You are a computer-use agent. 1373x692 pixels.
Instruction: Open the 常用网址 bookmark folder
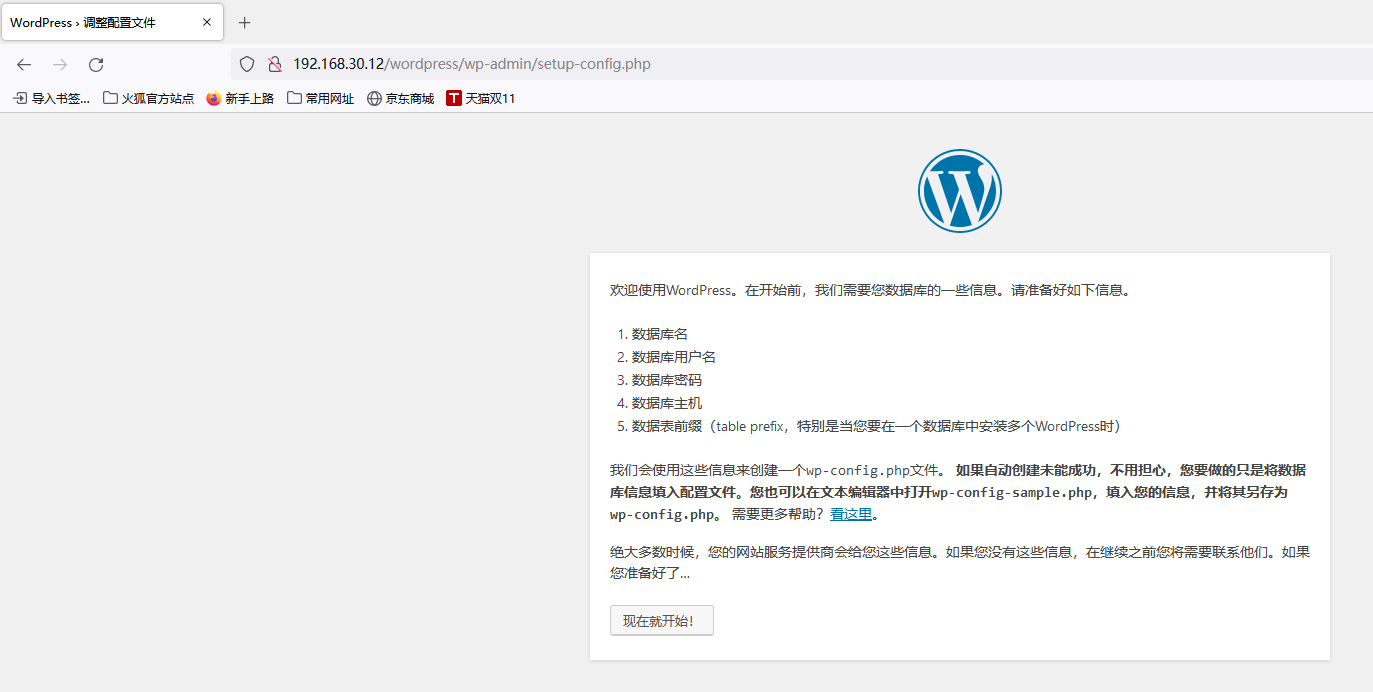click(x=320, y=98)
